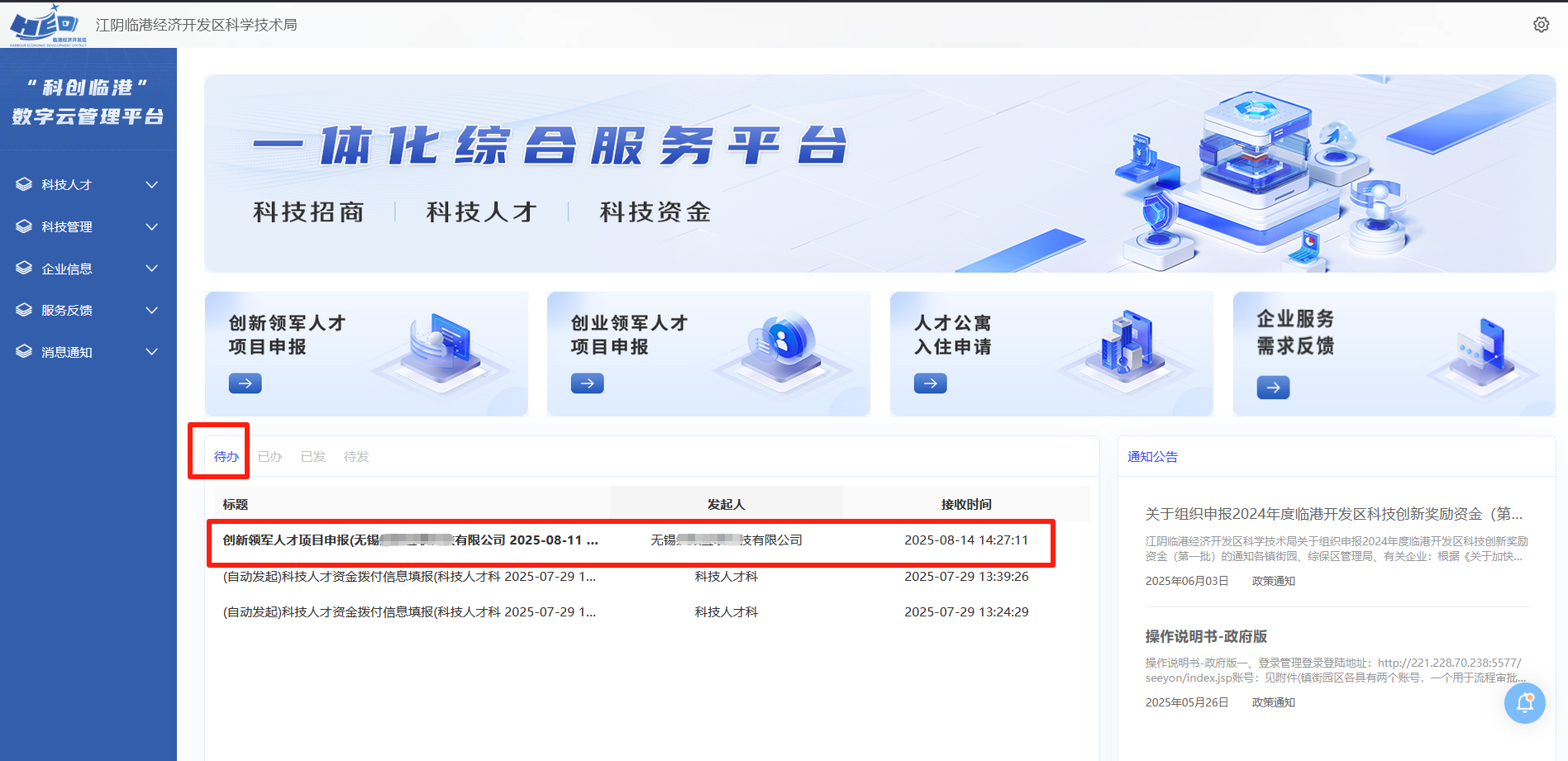Expand the 企业信息 sidebar menu chevron

(152, 269)
